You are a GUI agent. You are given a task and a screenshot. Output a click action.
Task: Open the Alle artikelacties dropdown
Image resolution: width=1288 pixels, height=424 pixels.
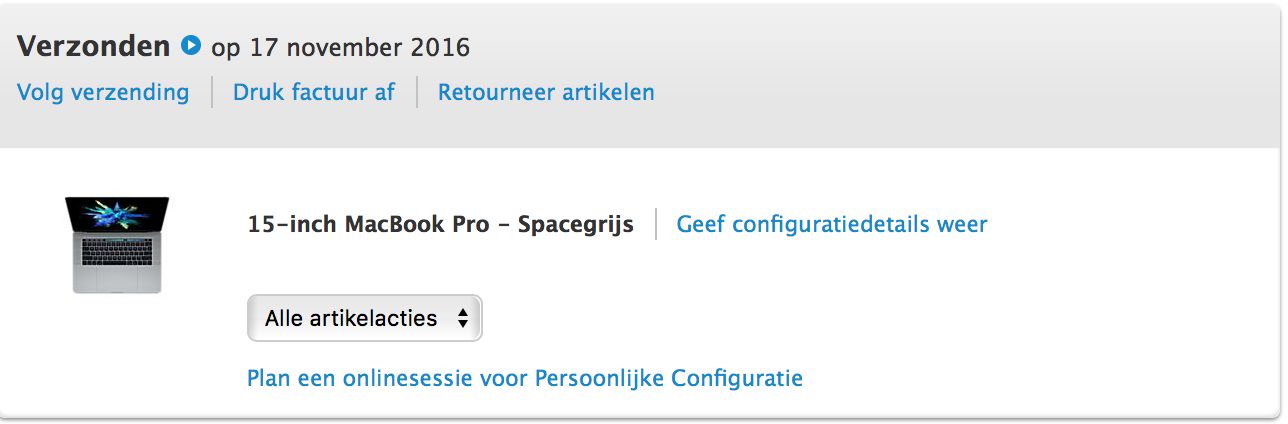[365, 318]
